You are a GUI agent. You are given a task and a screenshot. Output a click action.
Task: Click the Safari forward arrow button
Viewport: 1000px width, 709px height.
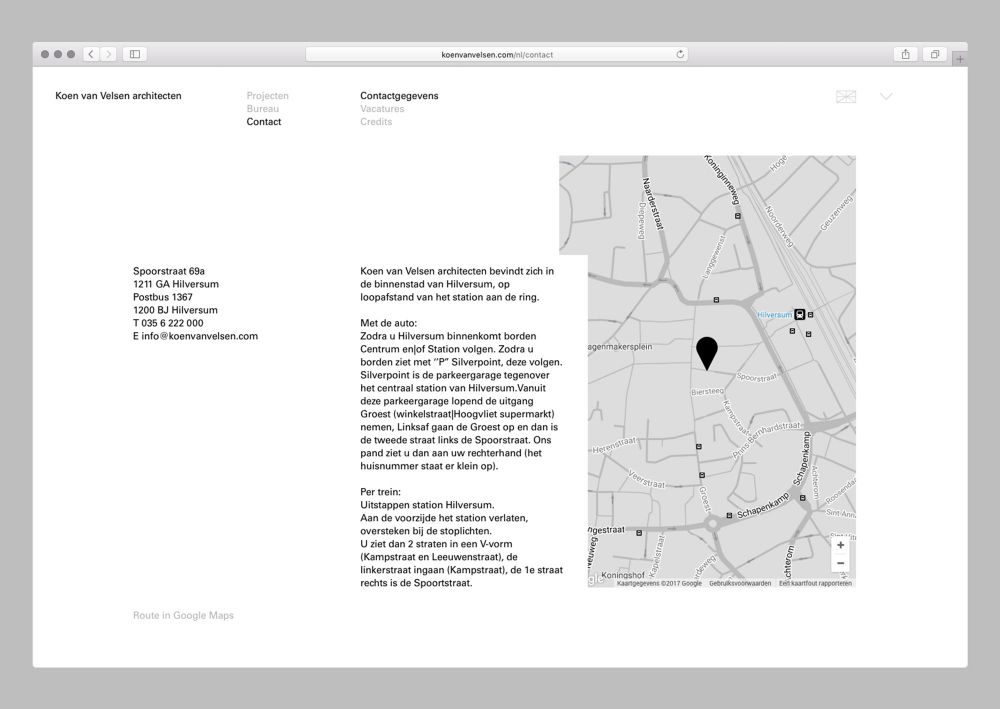(x=108, y=54)
